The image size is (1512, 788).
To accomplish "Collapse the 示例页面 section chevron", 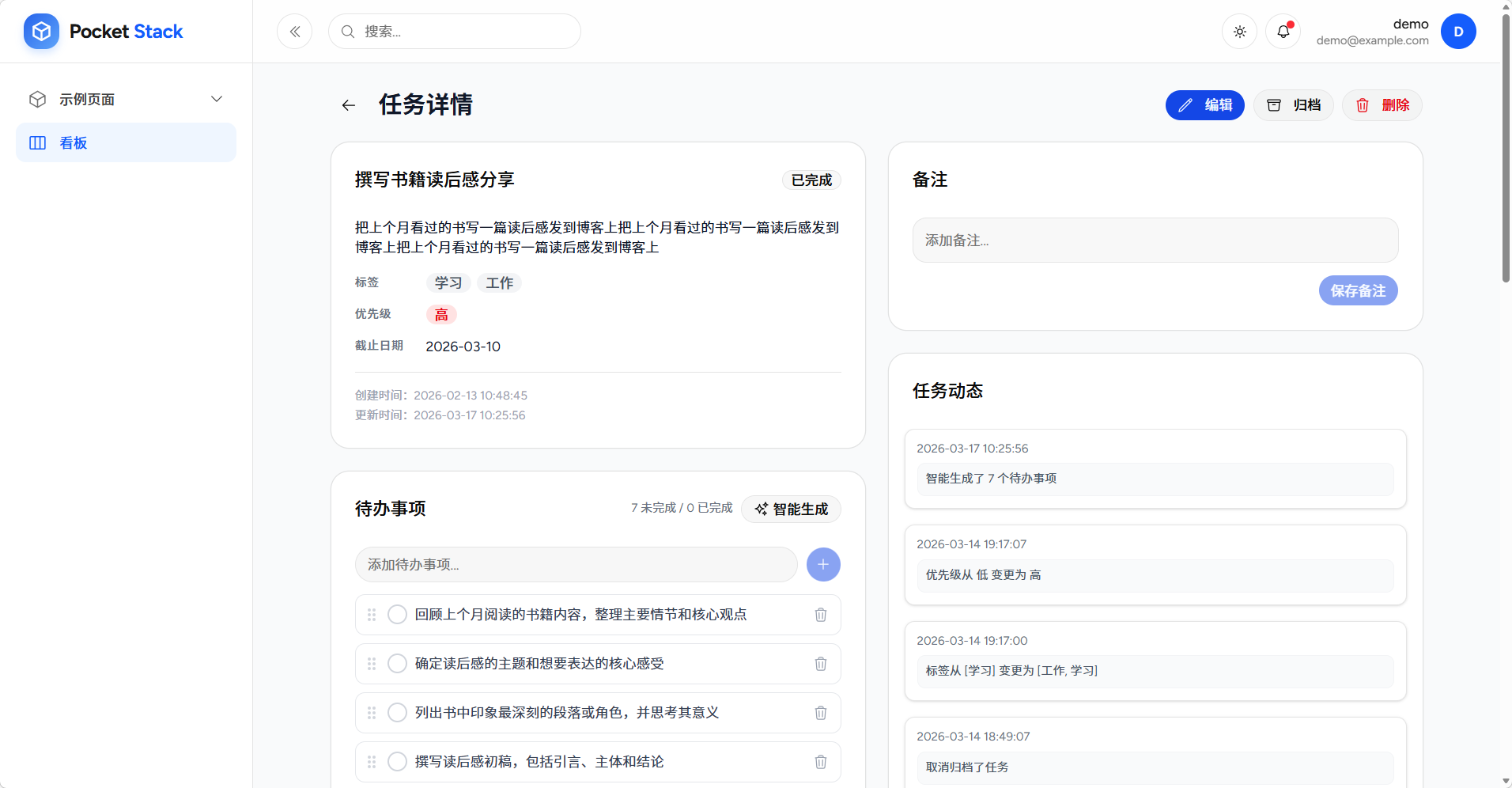I will point(217,98).
